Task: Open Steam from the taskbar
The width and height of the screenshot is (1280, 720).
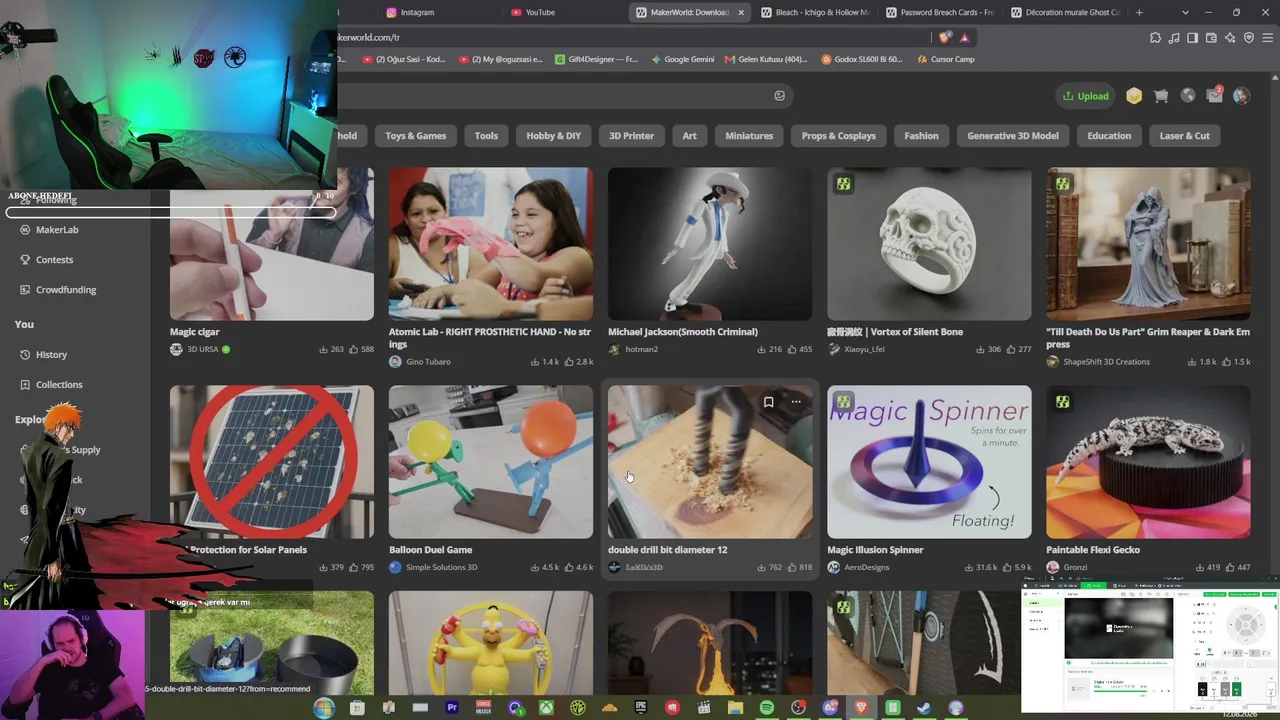Action: (x=924, y=708)
